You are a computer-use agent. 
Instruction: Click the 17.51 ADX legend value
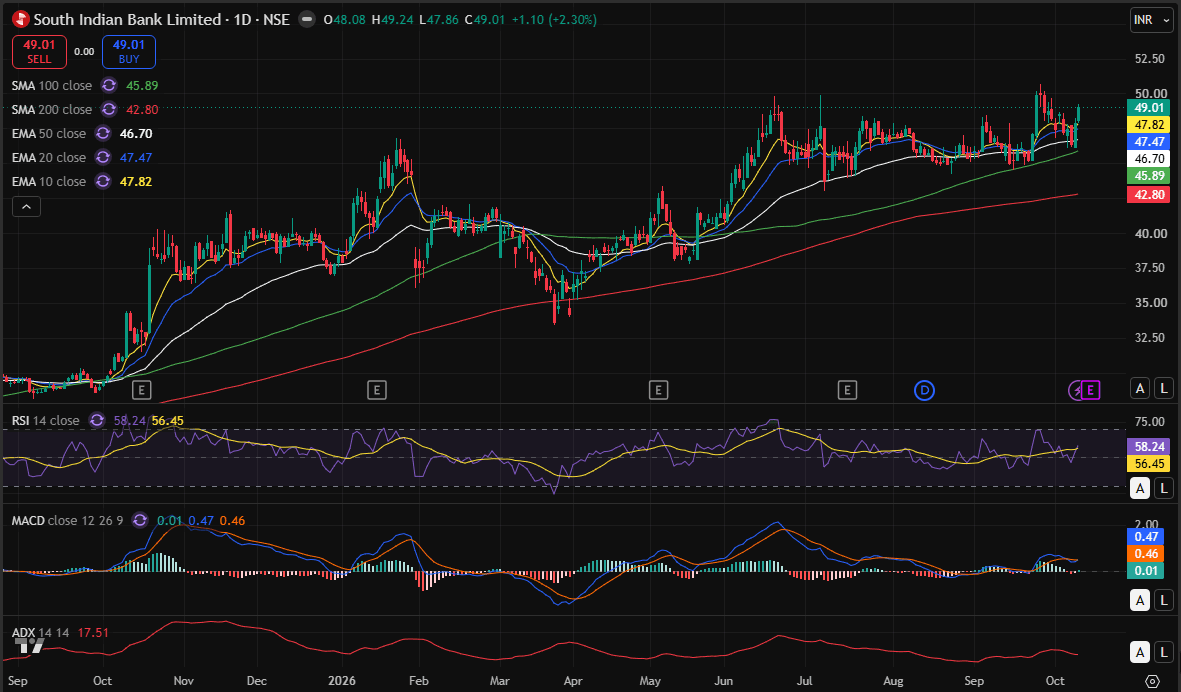coord(93,633)
